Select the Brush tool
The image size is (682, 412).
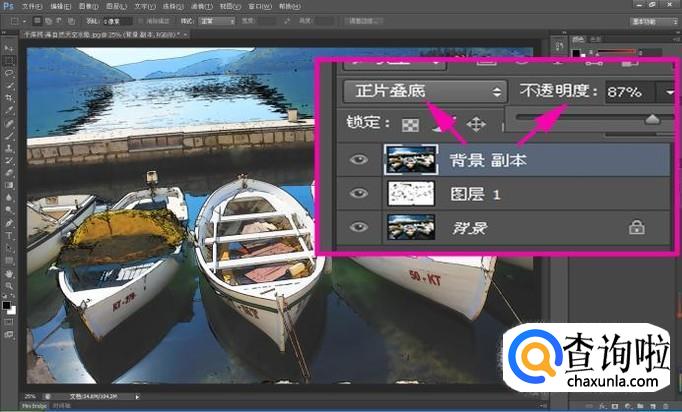pos(9,136)
